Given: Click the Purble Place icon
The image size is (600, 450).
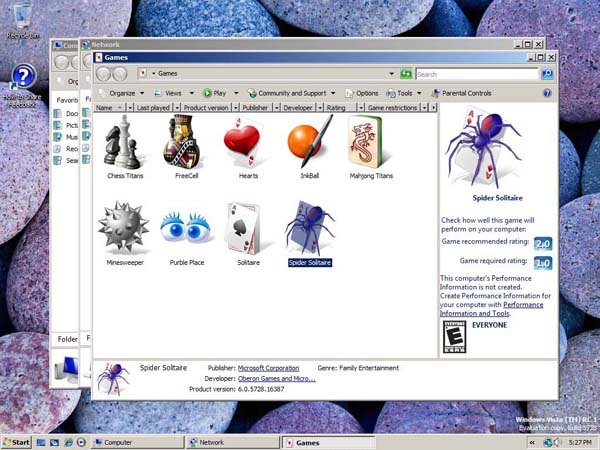Looking at the screenshot, I should point(186,228).
